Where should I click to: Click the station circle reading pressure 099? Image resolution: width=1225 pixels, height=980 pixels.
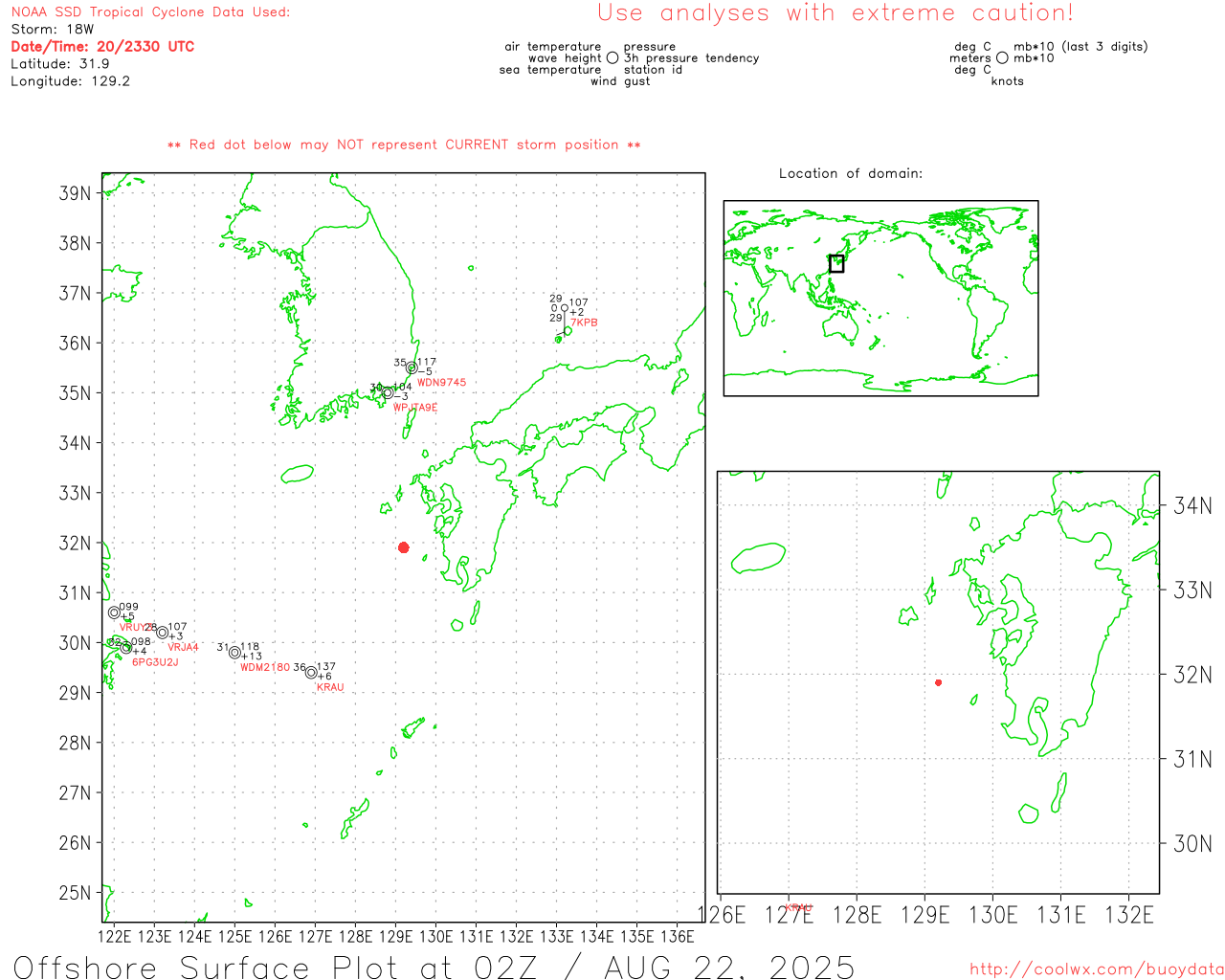pyautogui.click(x=114, y=612)
